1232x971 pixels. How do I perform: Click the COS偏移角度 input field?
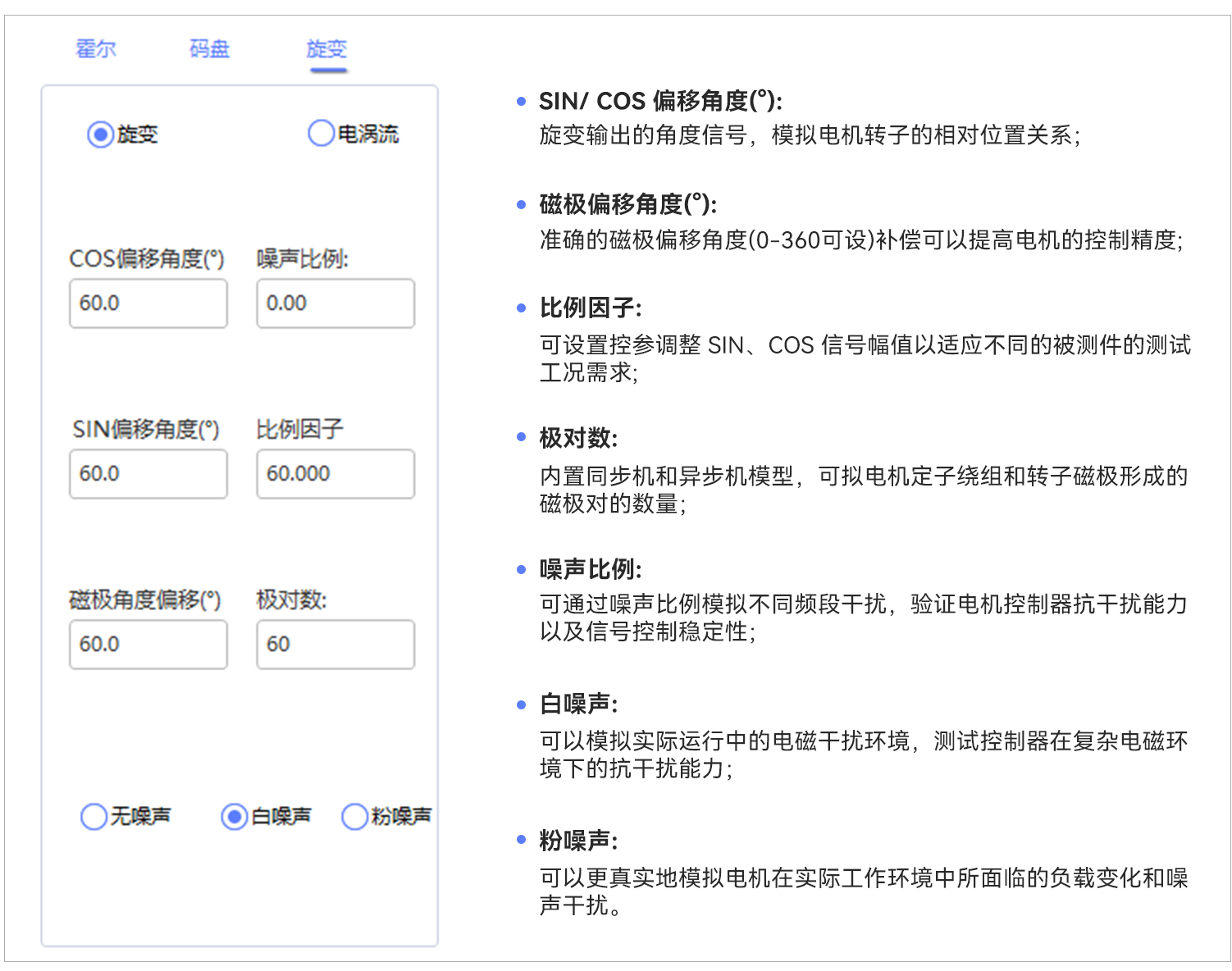[x=148, y=303]
